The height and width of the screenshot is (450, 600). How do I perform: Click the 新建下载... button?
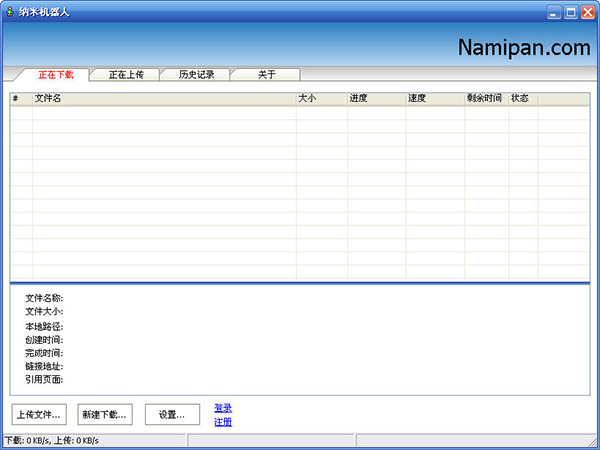[x=105, y=414]
